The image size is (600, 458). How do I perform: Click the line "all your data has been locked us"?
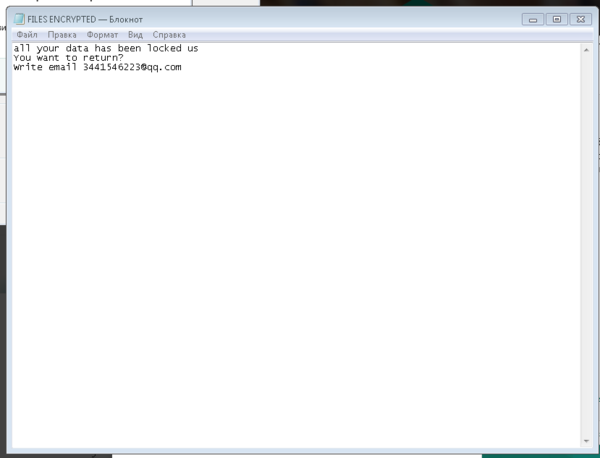(106, 48)
